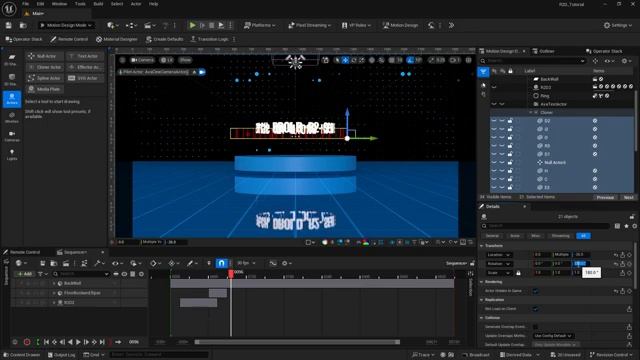This screenshot has height=360, width=640.
Task: Click the Sequencer play forward button
Action: (78, 342)
